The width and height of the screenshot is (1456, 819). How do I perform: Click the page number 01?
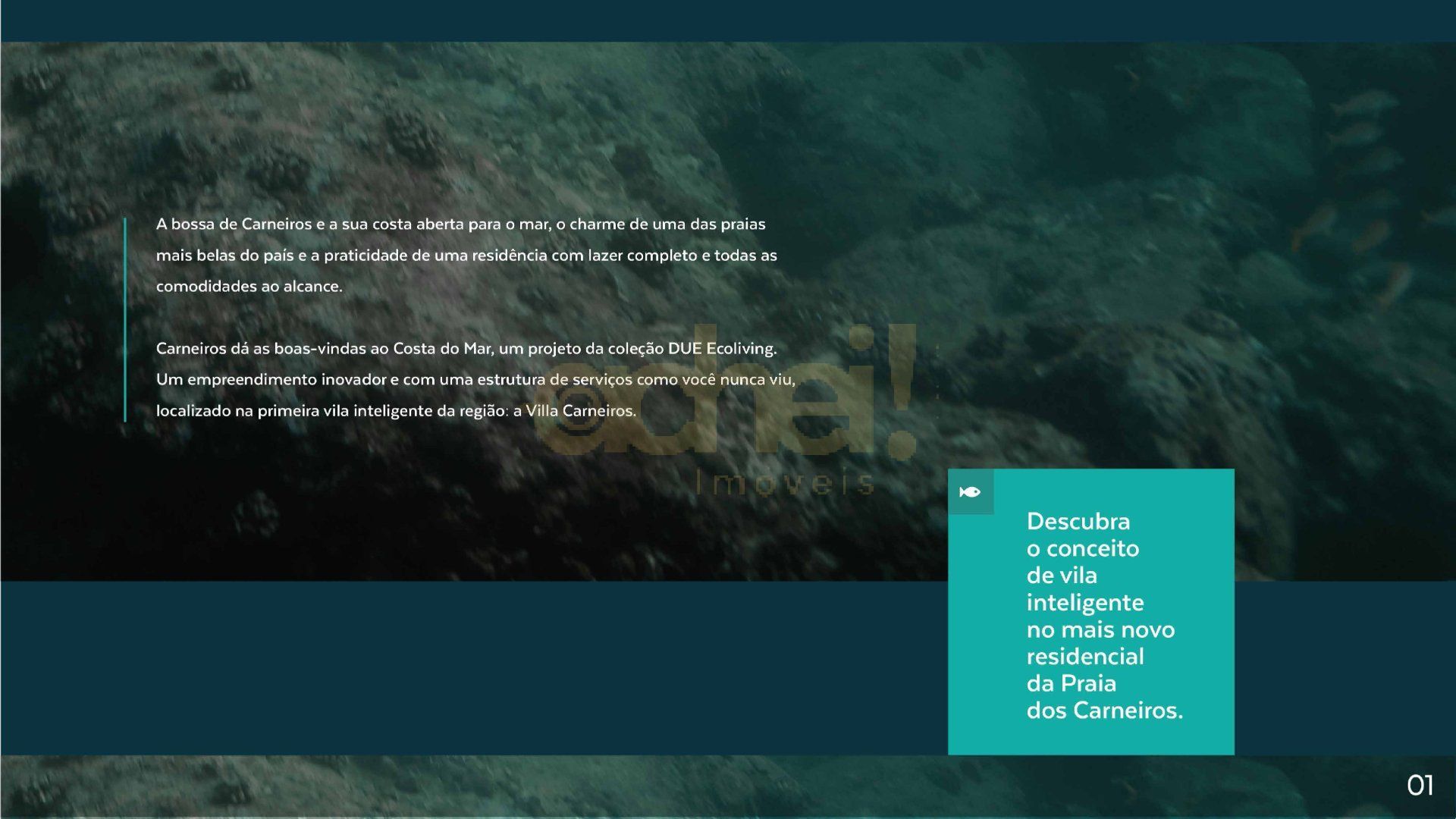click(1420, 786)
